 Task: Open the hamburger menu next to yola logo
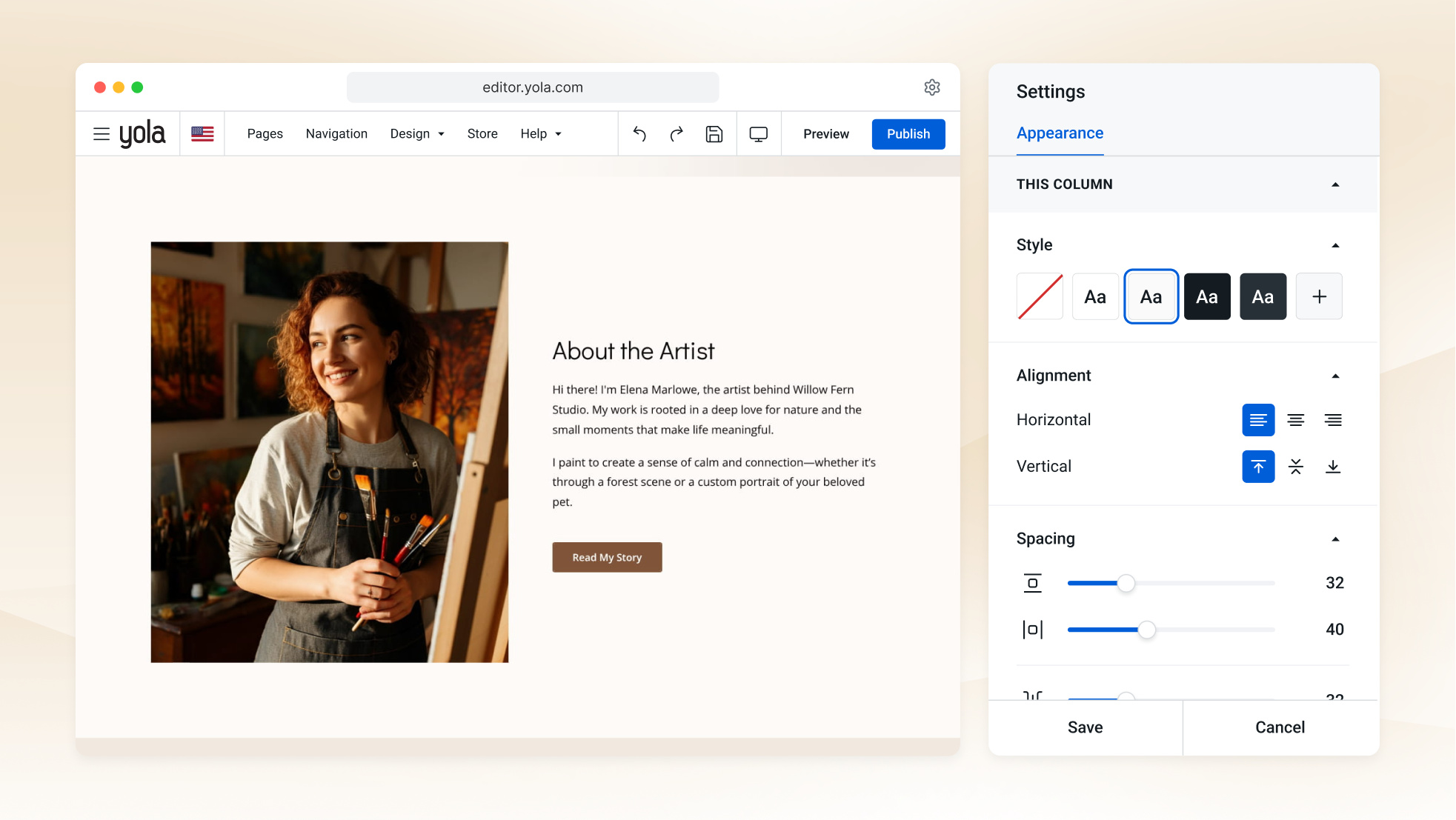click(102, 134)
